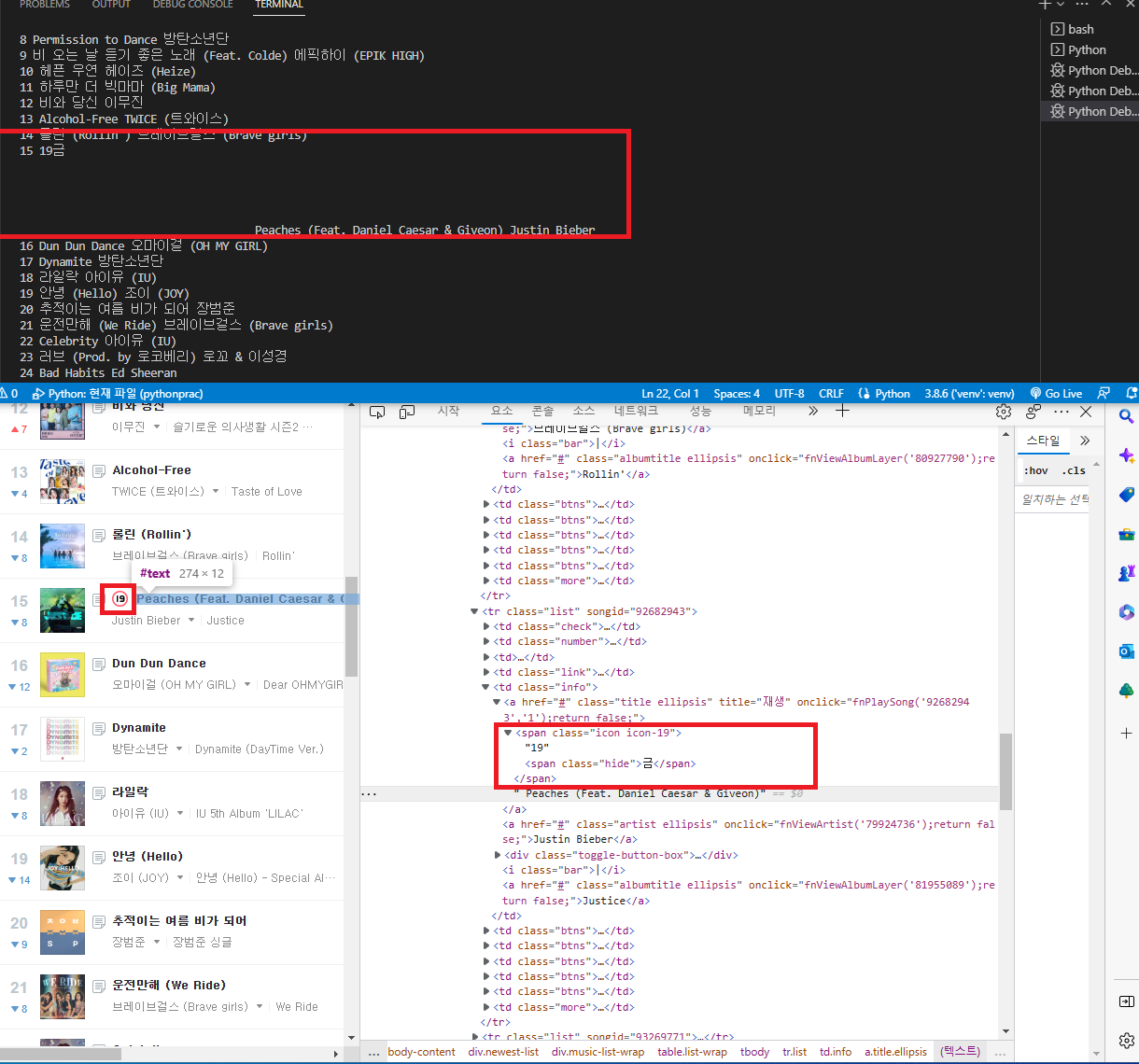Open Edge sidebar settings gear
The image size is (1139, 1064).
pyautogui.click(x=1126, y=1040)
